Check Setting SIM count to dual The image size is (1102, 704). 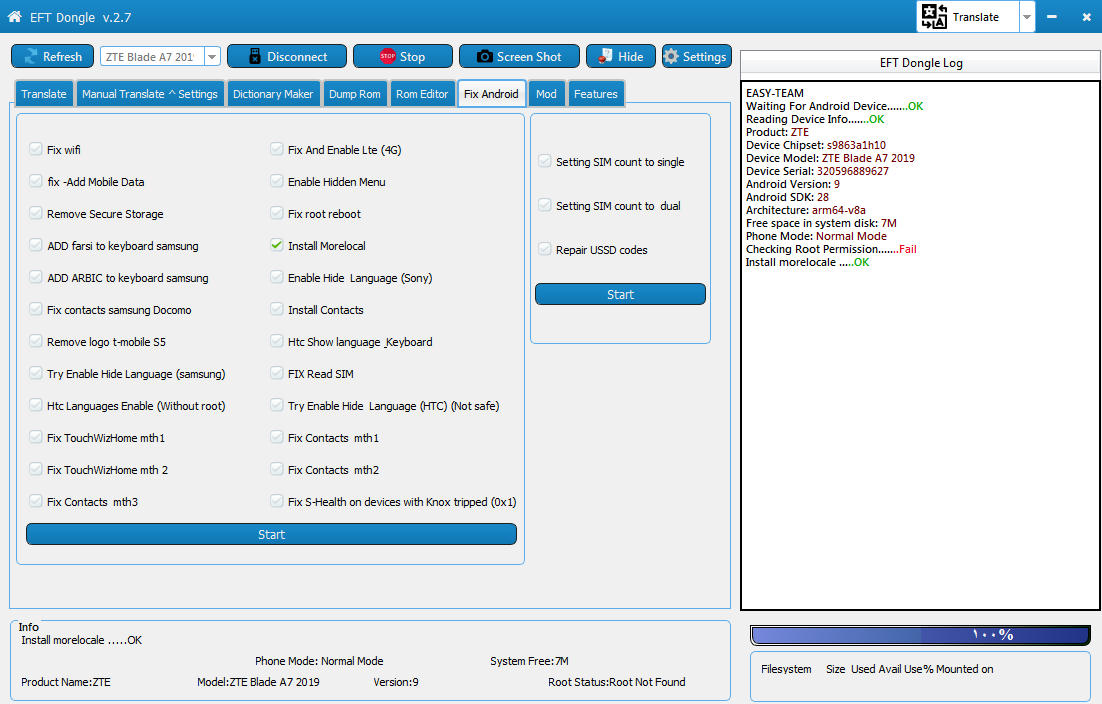click(x=545, y=205)
